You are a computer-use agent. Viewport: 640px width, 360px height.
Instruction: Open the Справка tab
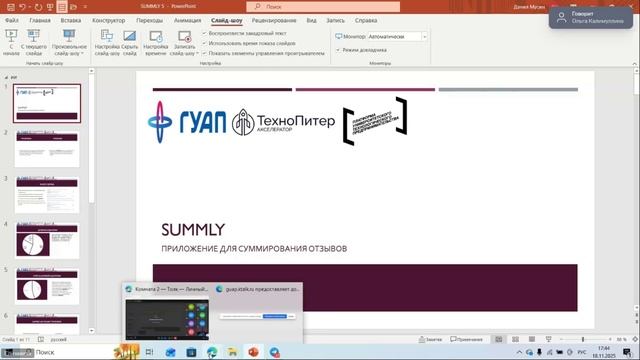(366, 20)
